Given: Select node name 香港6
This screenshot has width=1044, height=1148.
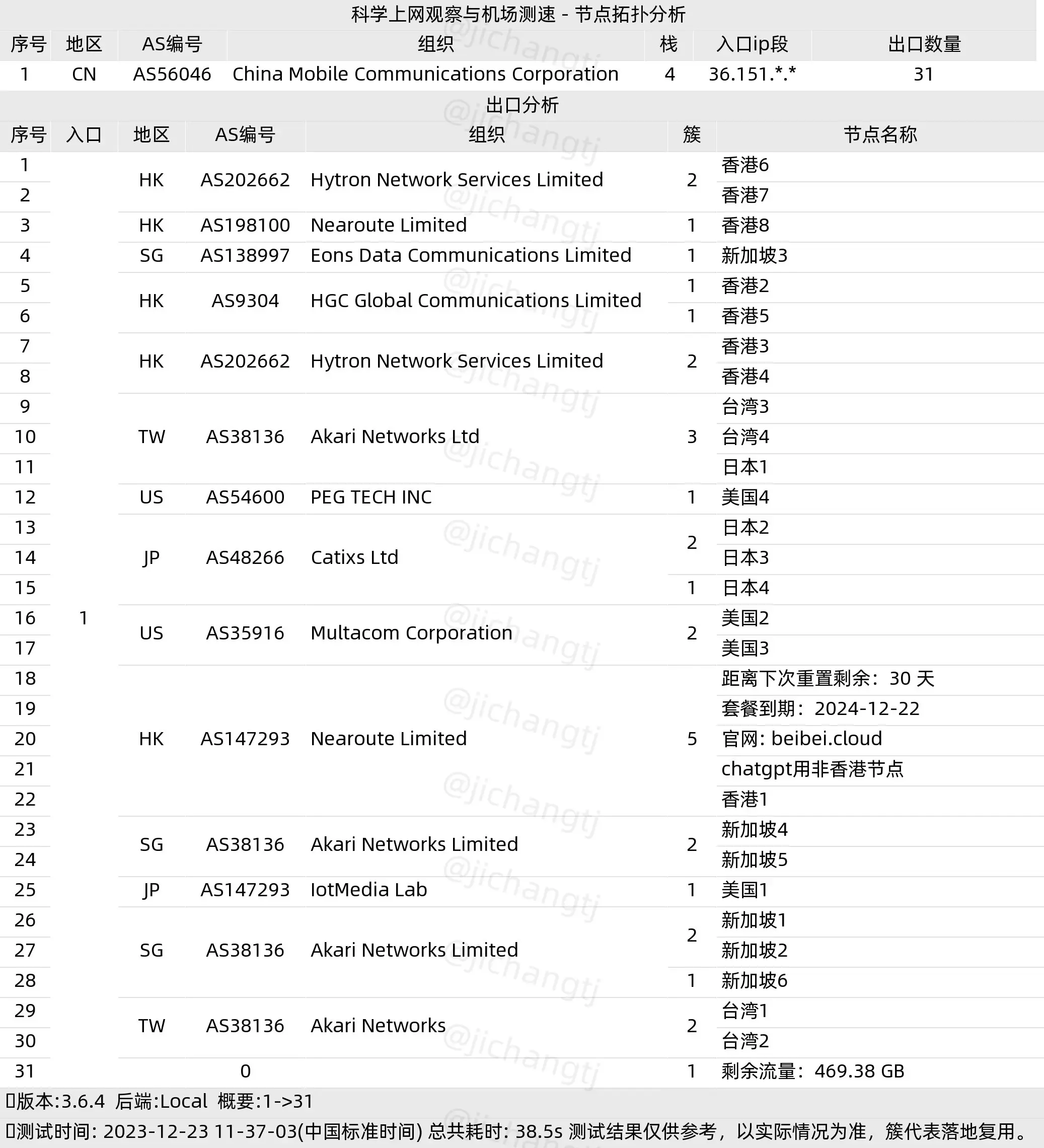Looking at the screenshot, I should point(745,165).
